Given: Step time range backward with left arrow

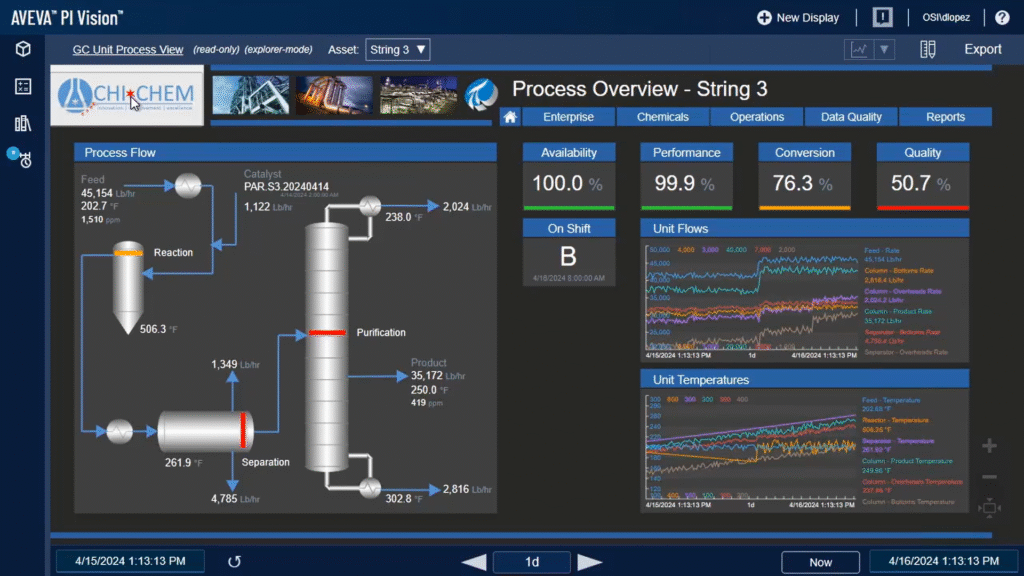Looking at the screenshot, I should point(474,562).
